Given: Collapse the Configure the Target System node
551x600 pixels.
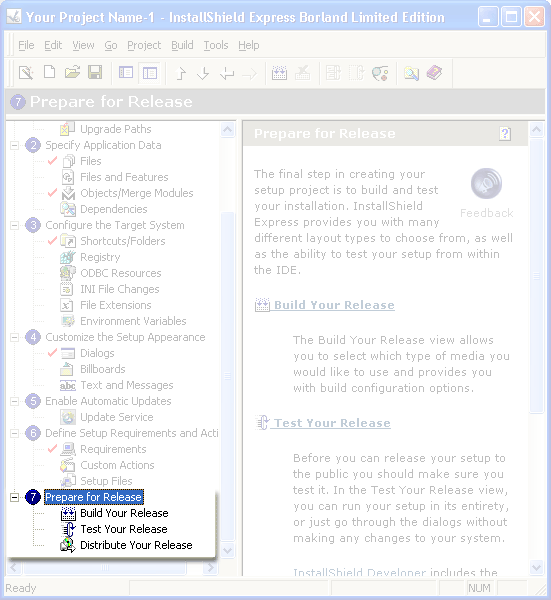Looking at the screenshot, I should (15, 225).
